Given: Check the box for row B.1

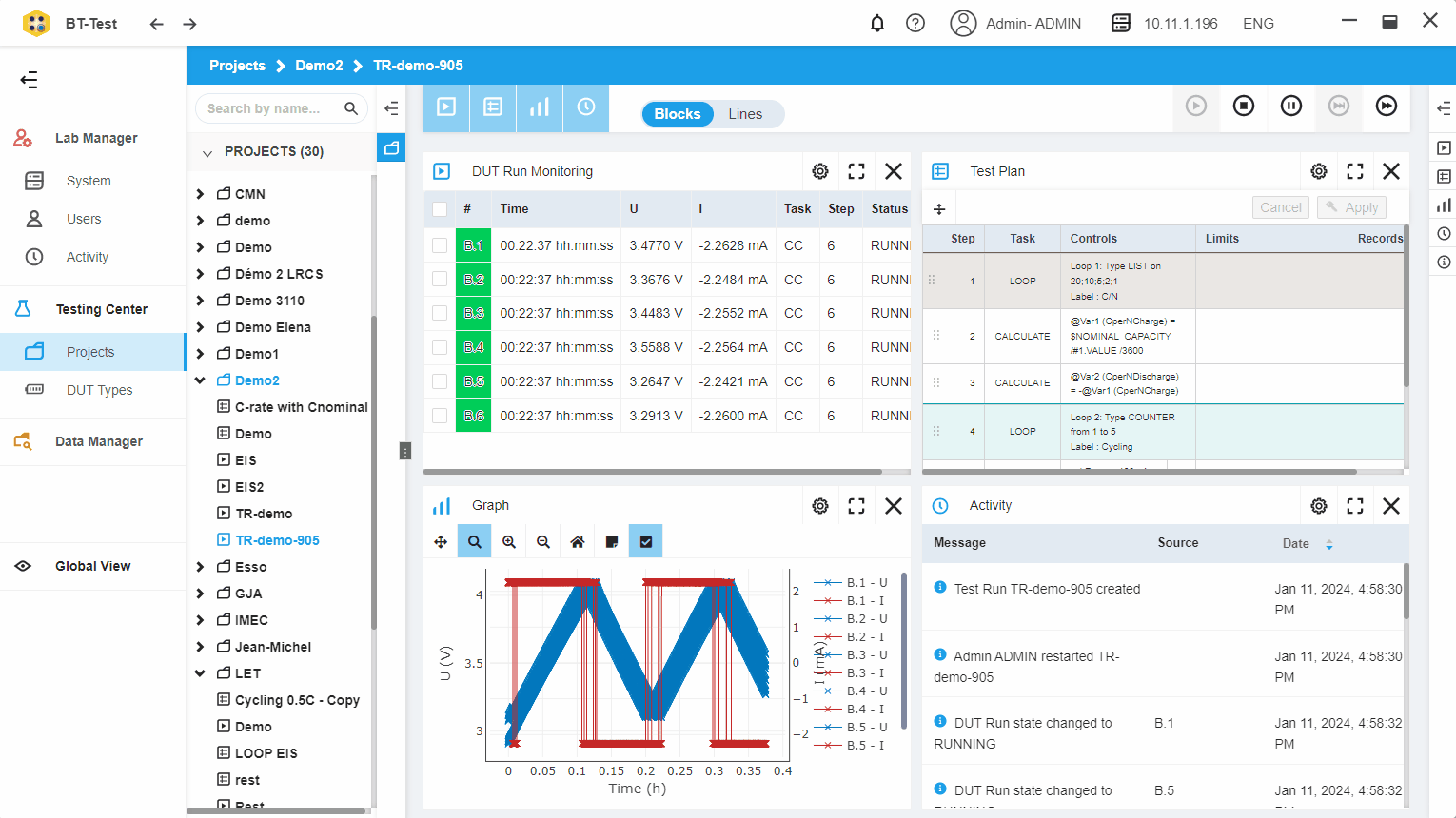Looking at the screenshot, I should [x=440, y=245].
